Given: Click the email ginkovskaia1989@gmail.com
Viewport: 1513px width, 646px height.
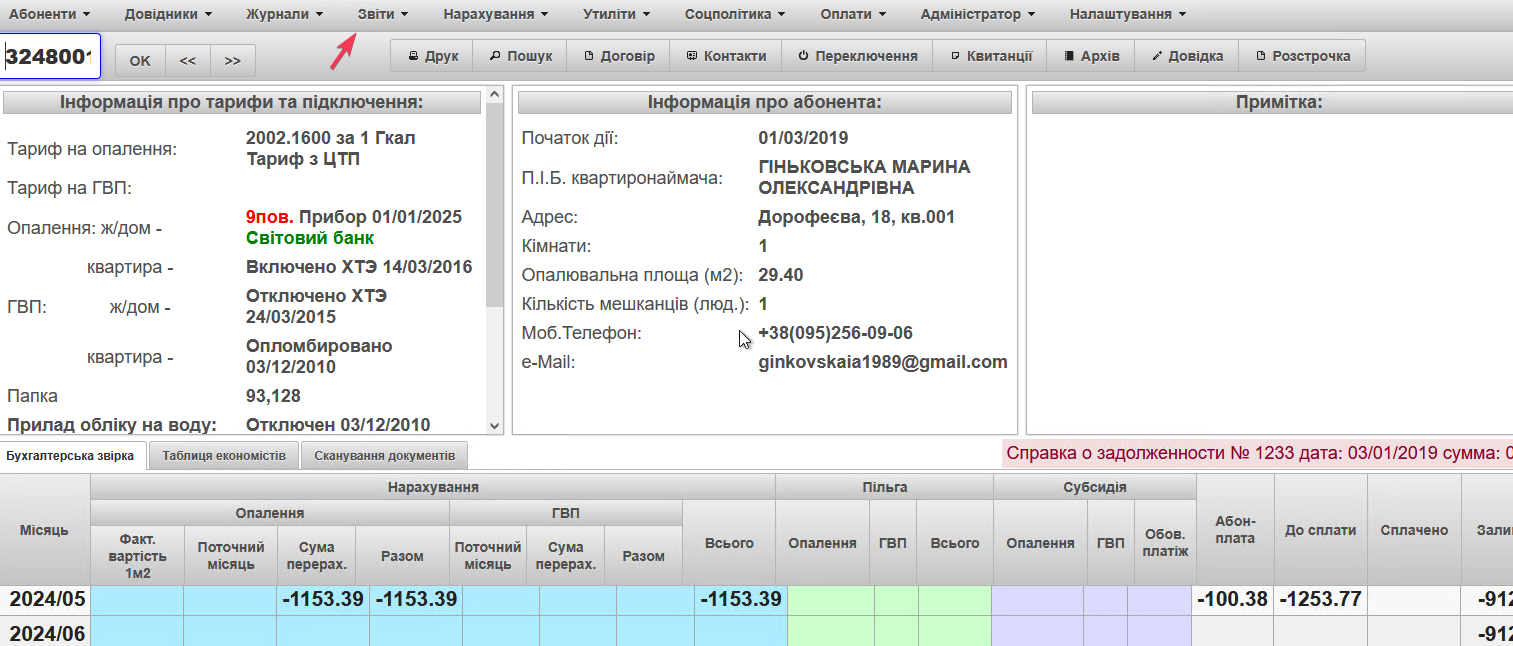Looking at the screenshot, I should [883, 362].
